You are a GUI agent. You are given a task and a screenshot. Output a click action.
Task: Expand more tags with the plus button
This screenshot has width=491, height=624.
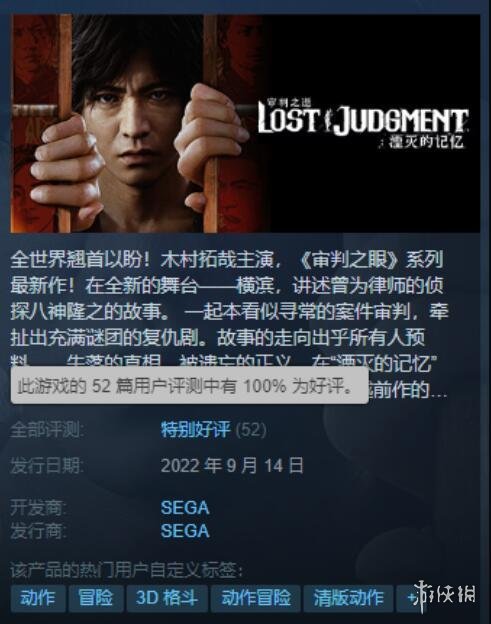(x=410, y=598)
